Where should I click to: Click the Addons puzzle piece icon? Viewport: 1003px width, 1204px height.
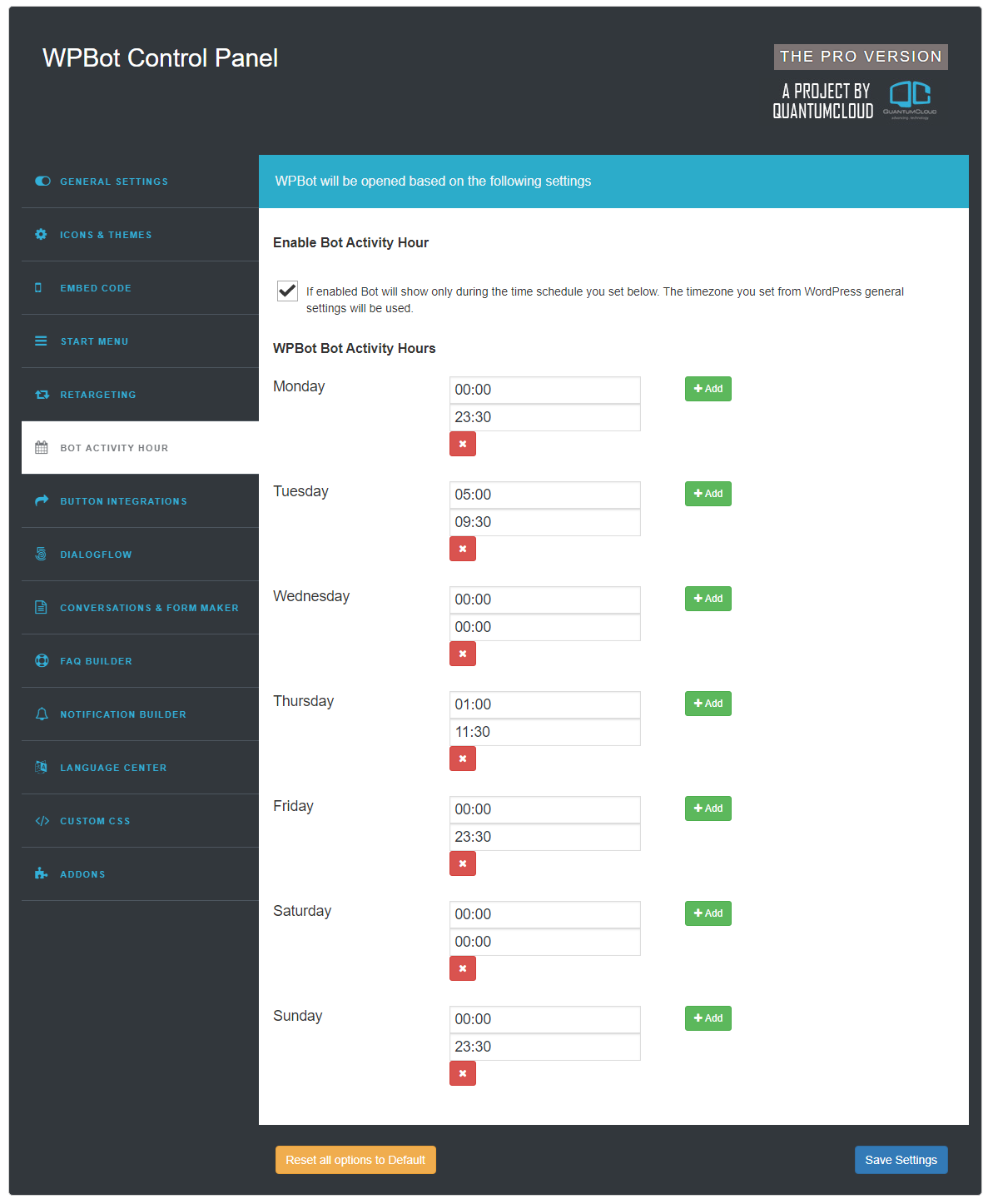point(42,873)
